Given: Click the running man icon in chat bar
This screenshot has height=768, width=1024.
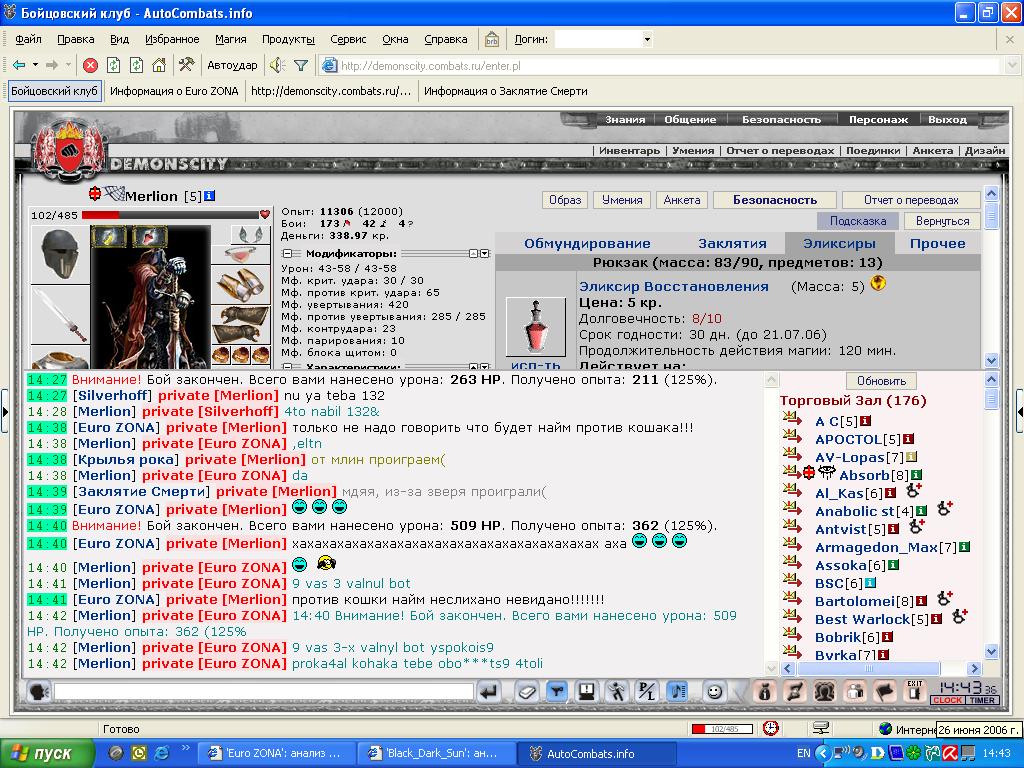Looking at the screenshot, I should (x=616, y=692).
